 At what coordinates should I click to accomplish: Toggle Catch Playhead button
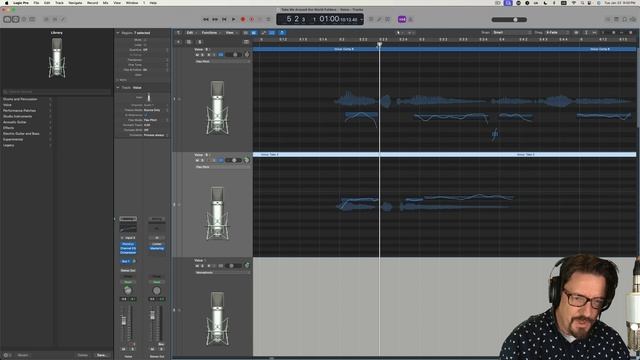point(282,33)
